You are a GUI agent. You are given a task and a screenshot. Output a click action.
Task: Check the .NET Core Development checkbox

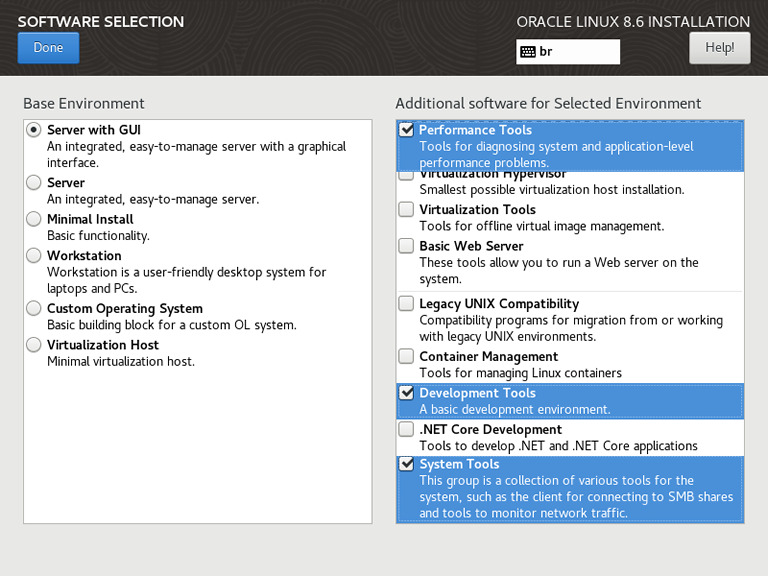tap(406, 429)
